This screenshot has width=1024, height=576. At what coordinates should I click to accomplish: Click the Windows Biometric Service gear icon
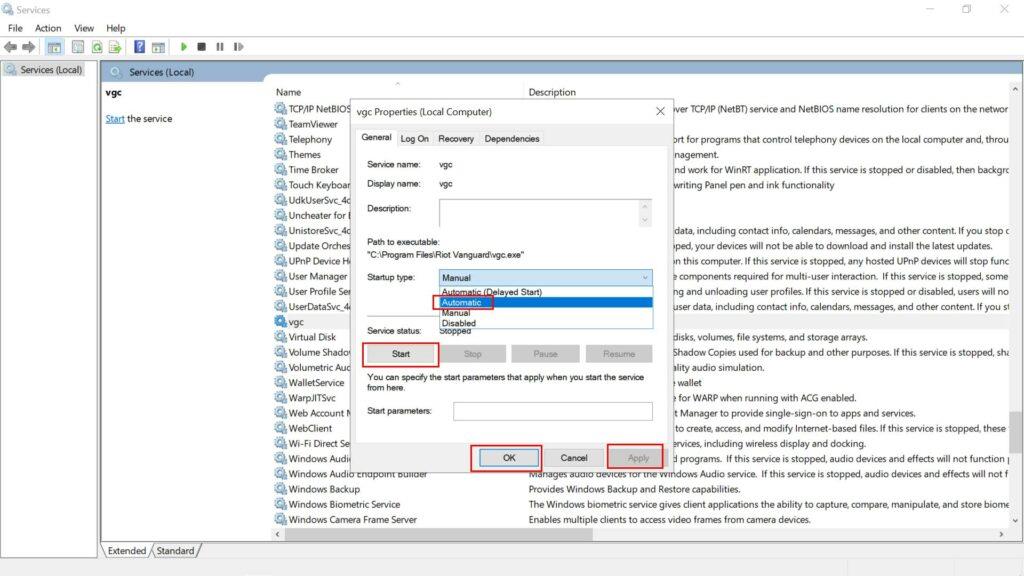pos(281,504)
